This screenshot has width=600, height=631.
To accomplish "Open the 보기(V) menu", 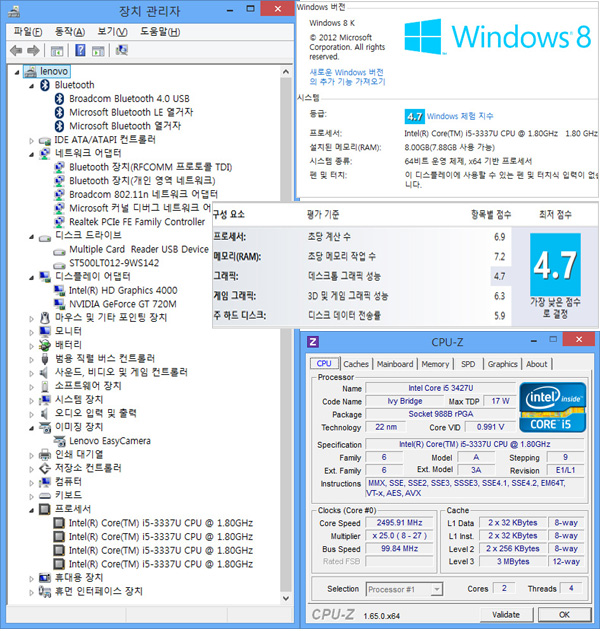I will point(112,31).
